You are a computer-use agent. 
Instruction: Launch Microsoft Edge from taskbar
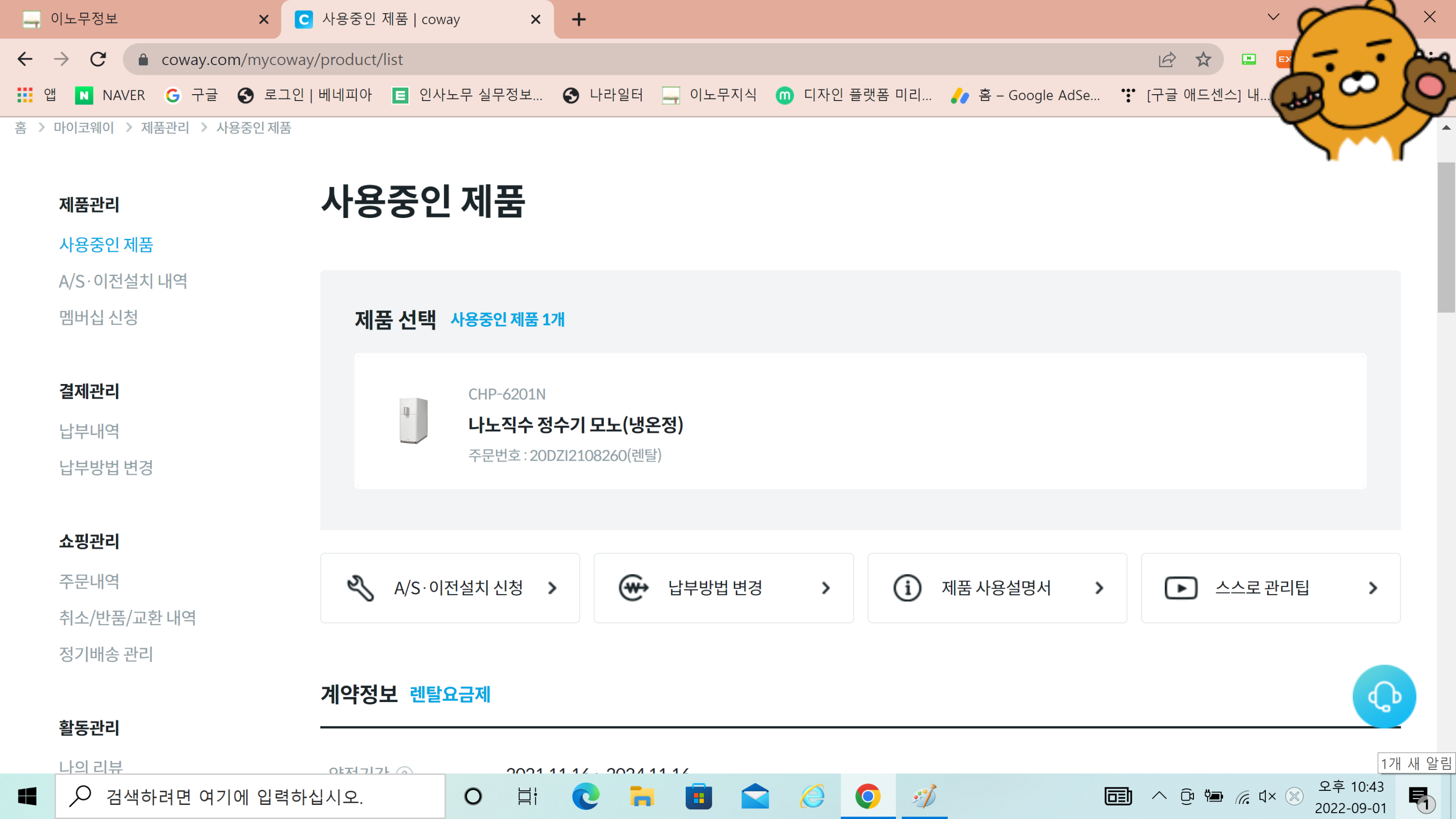pos(586,797)
